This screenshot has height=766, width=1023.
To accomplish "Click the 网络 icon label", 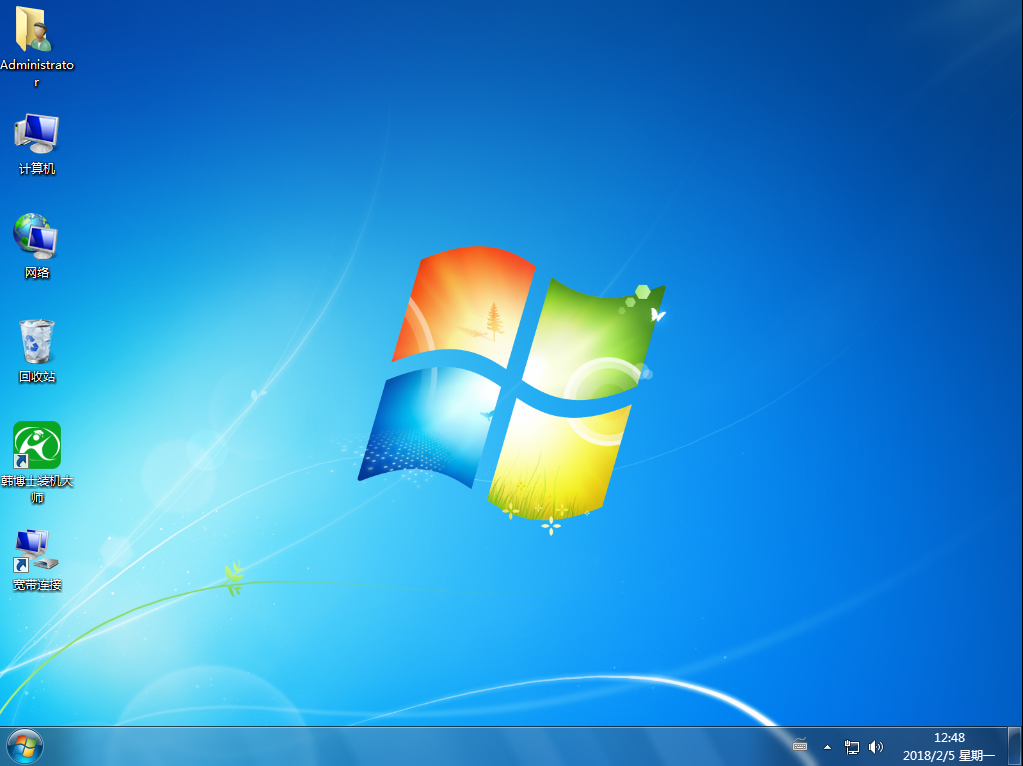I will [x=36, y=271].
